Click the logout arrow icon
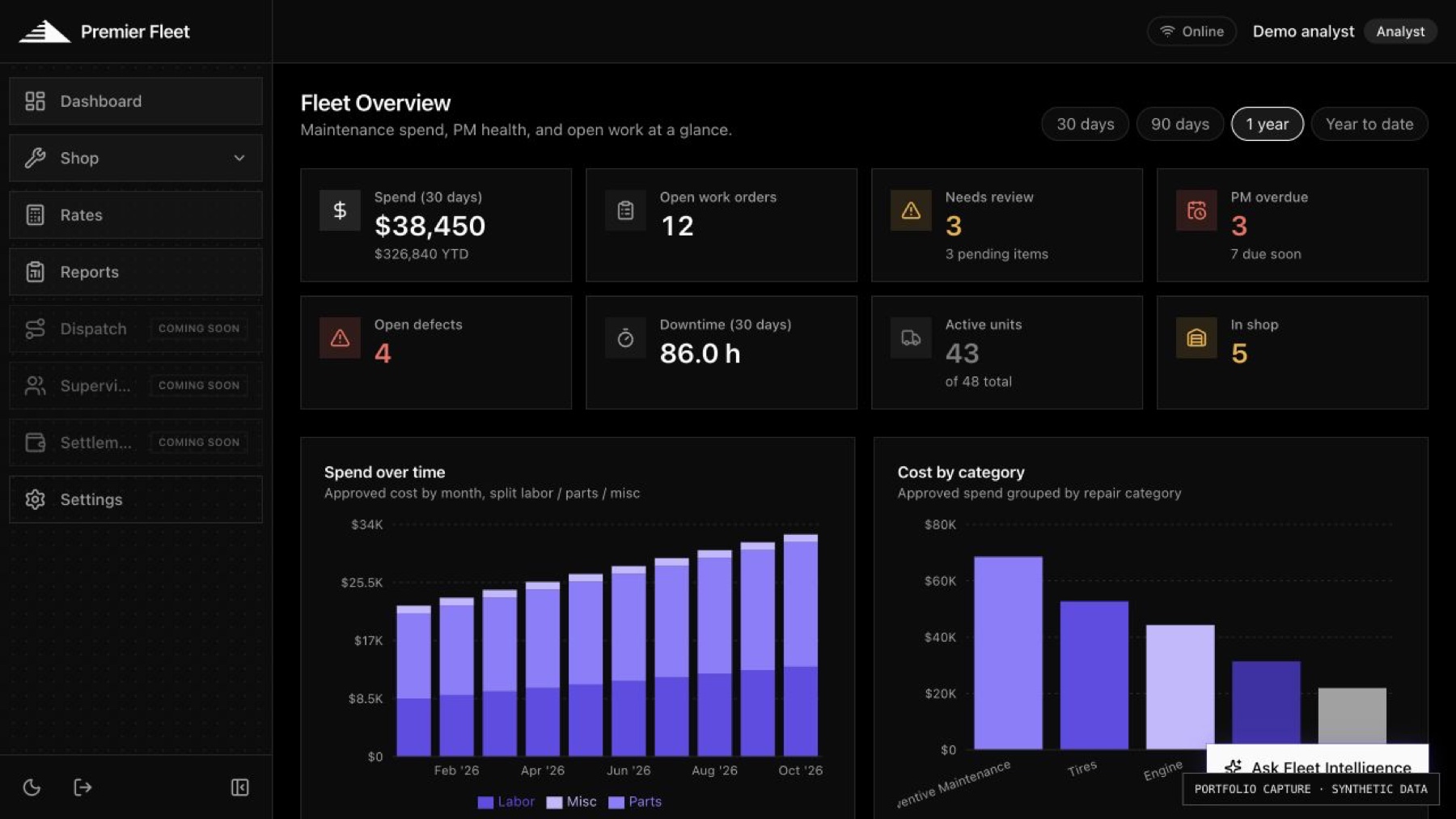 coord(83,787)
